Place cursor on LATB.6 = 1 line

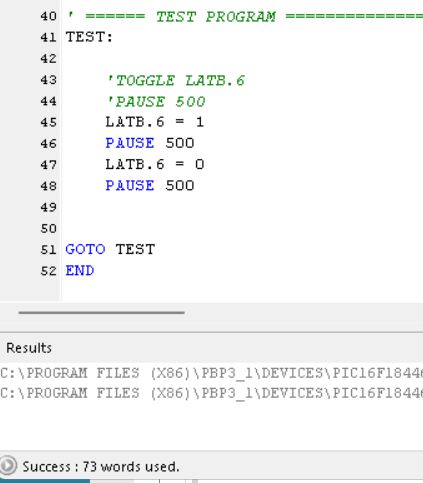(155, 122)
